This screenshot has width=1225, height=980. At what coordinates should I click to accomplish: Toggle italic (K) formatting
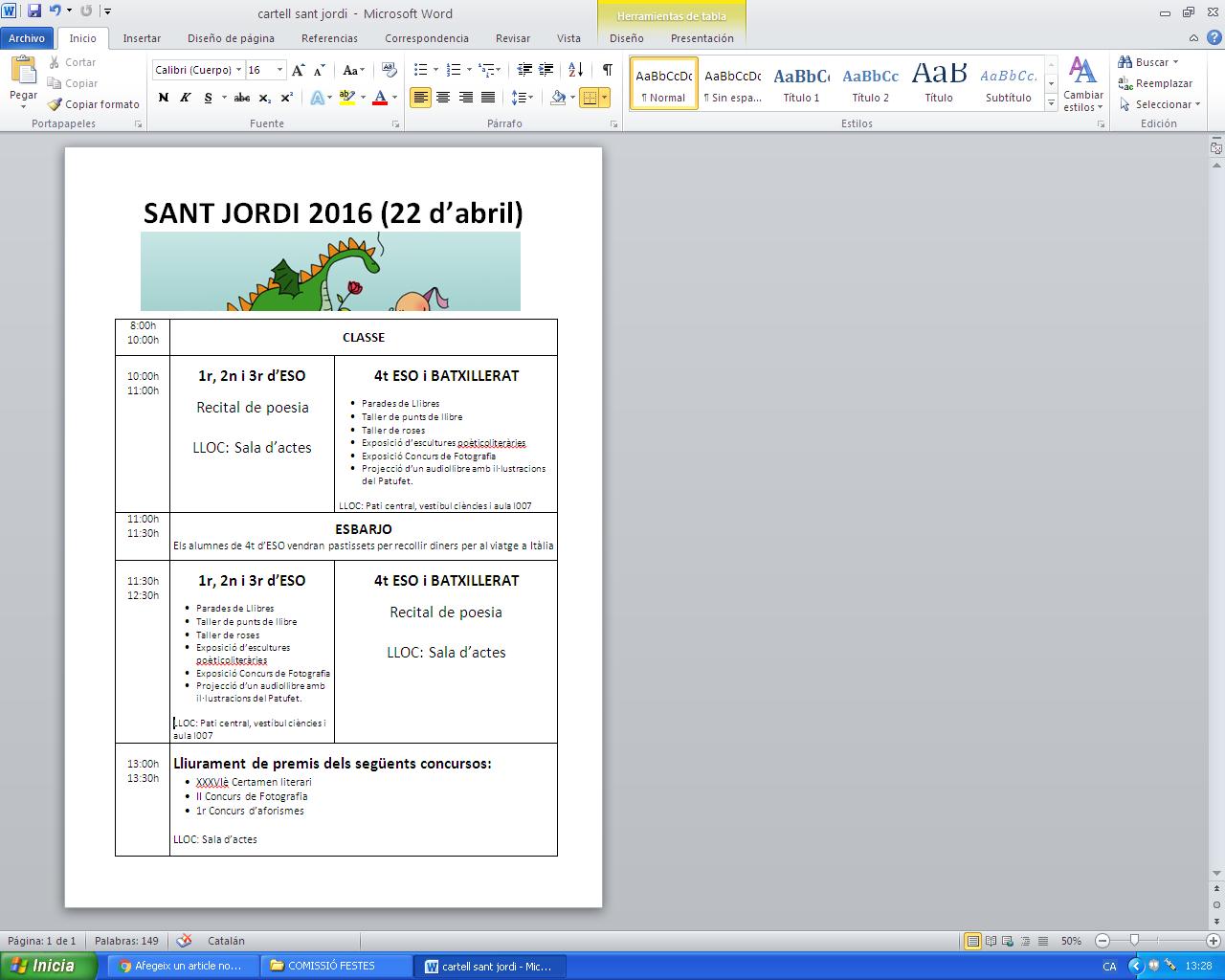coord(185,98)
